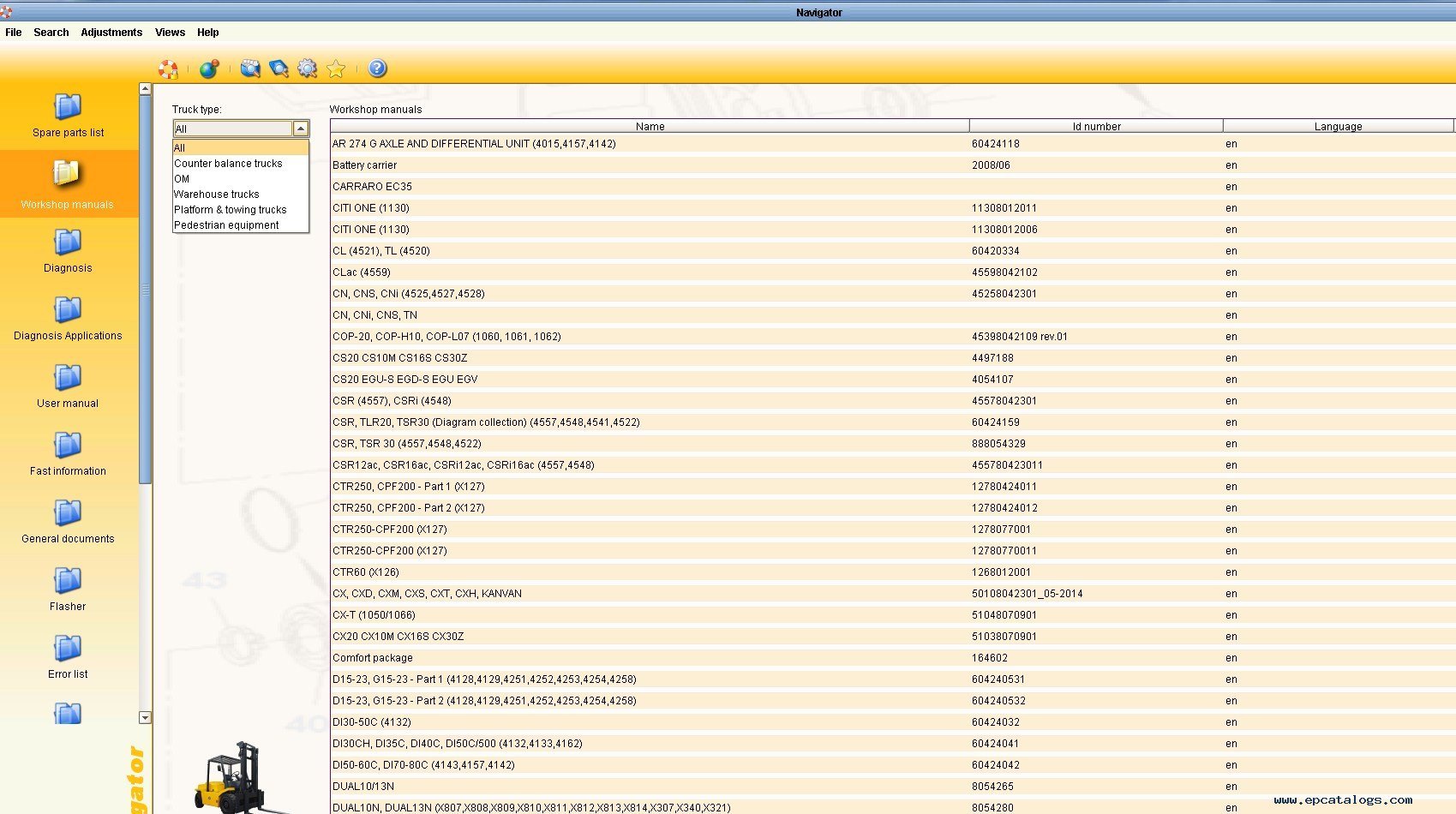The width and height of the screenshot is (1456, 814).
Task: Open the Adjustments menu
Action: coord(111,33)
